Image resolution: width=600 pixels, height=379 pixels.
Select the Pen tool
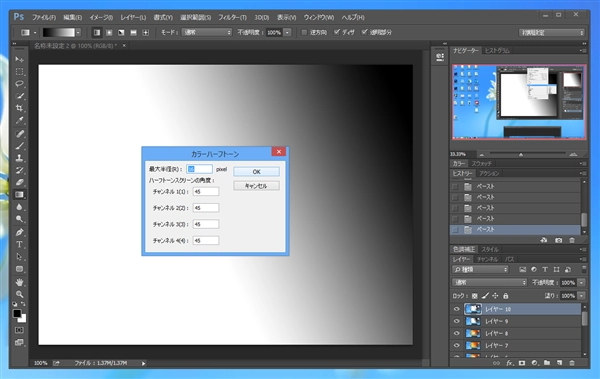click(19, 232)
